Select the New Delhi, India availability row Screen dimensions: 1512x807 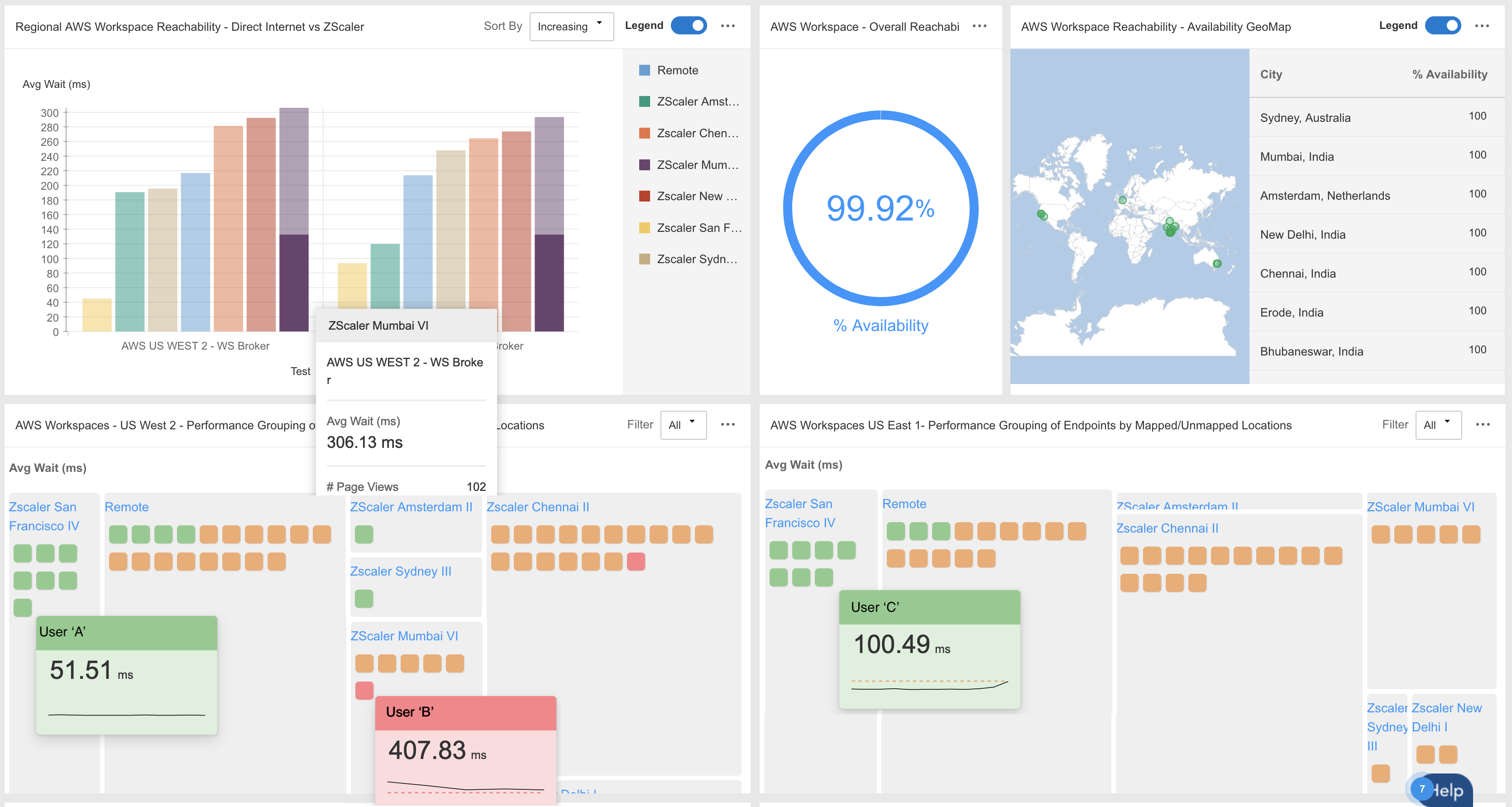[x=1376, y=234]
